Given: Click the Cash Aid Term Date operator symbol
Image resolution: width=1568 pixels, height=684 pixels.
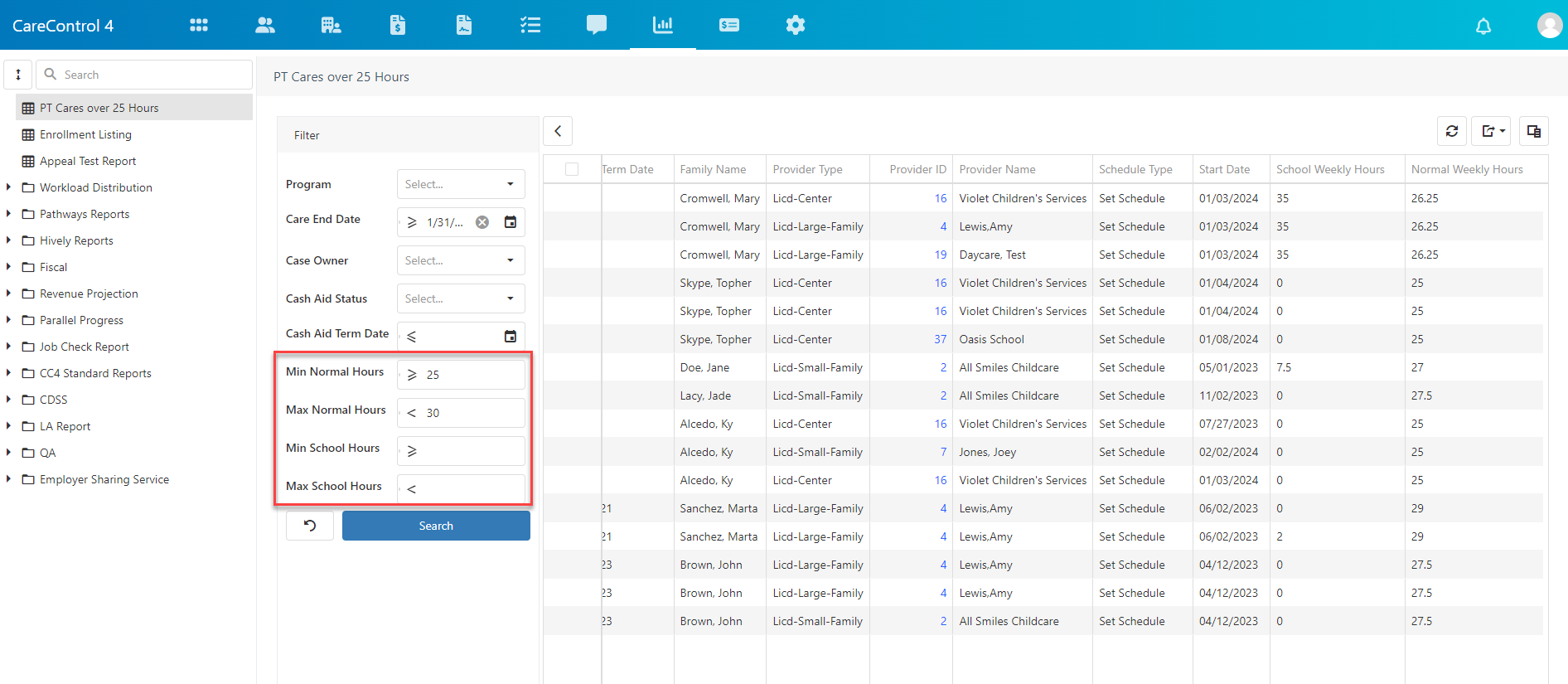Looking at the screenshot, I should point(412,336).
